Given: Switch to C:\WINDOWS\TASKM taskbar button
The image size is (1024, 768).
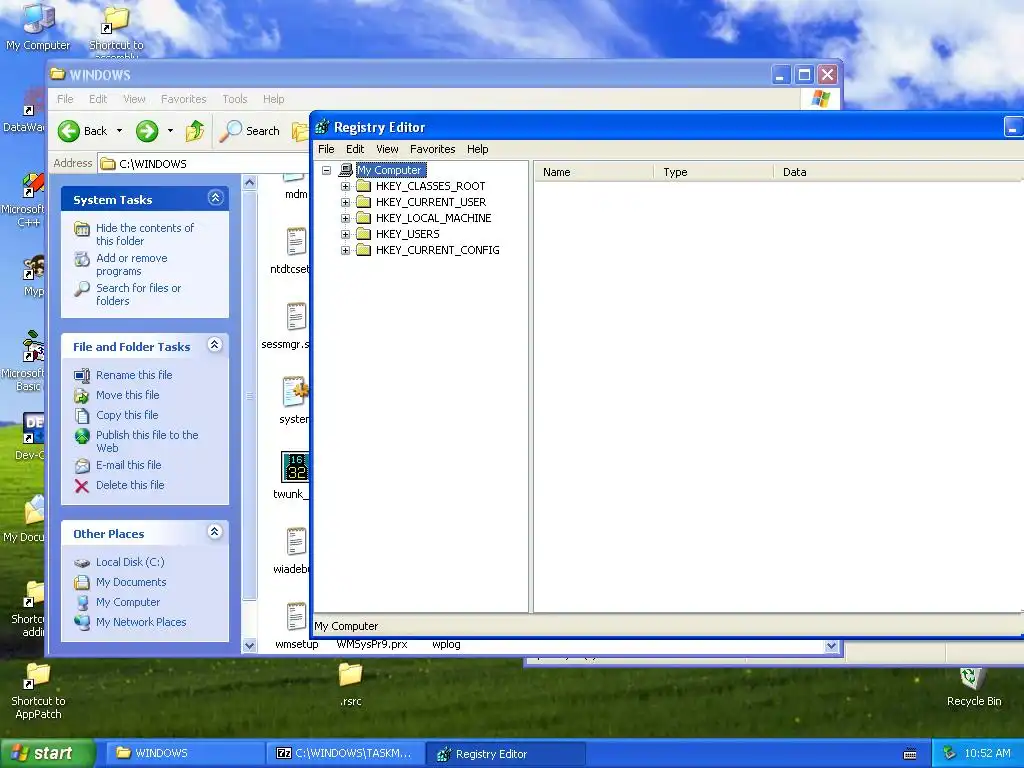Looking at the screenshot, I should tap(345, 754).
